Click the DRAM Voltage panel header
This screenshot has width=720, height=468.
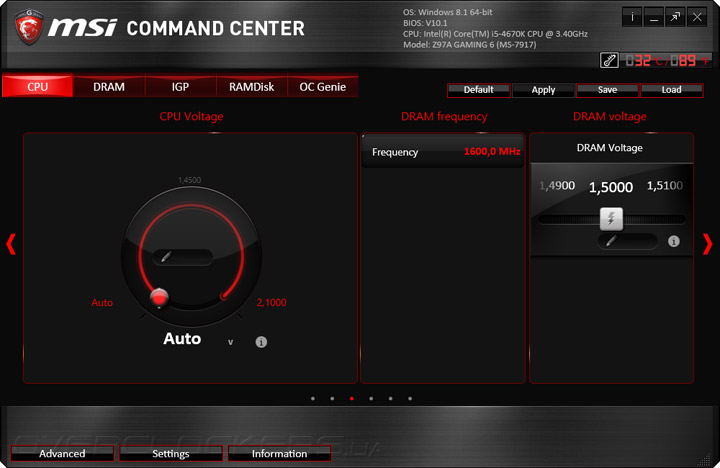(611, 148)
